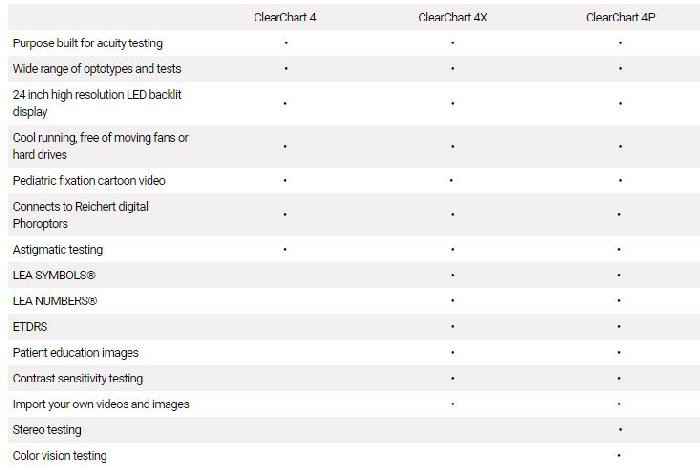This screenshot has height=468, width=700.
Task: Click the dot marker in Stereo testing row
Action: click(620, 430)
